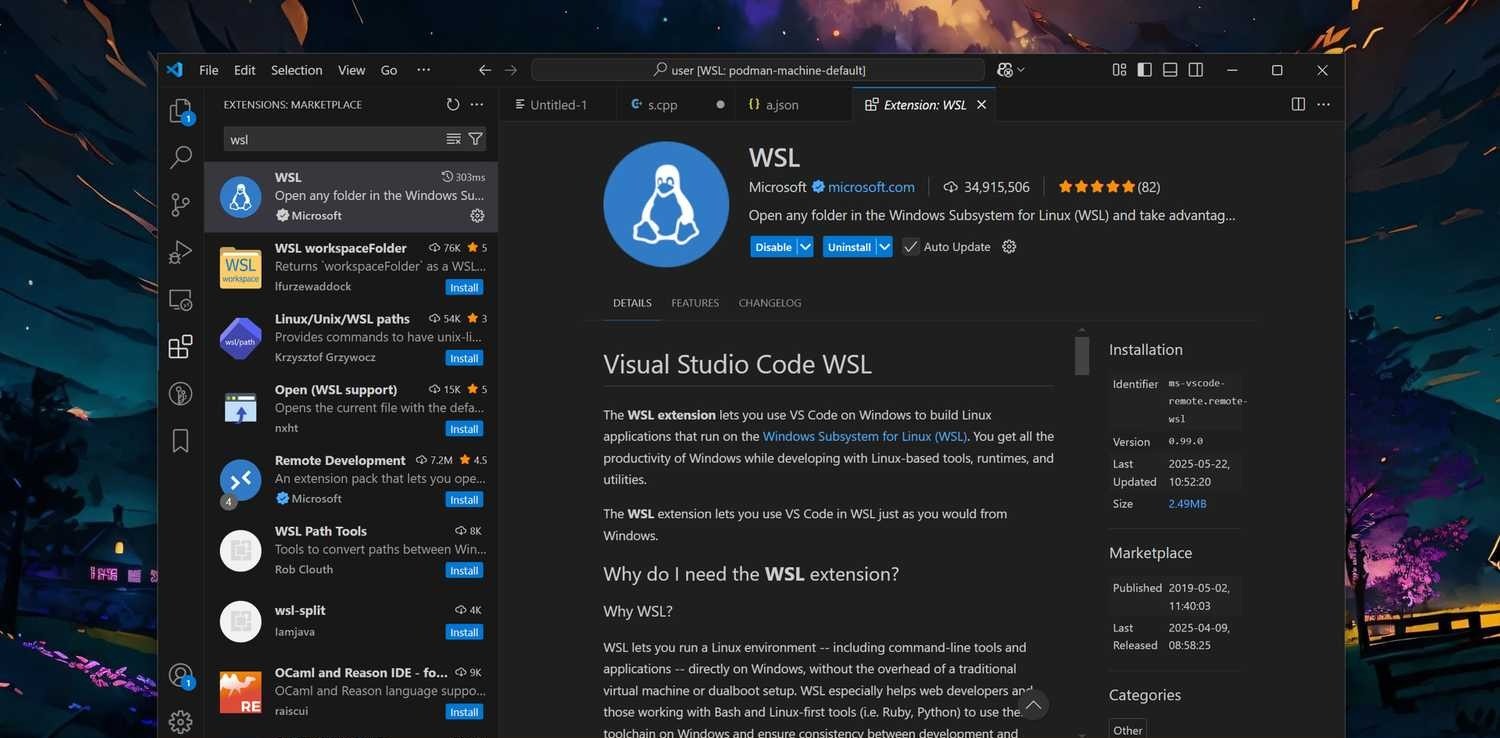Screen dimensions: 1500x738
Task: Open the Selection menu
Action: [297, 70]
